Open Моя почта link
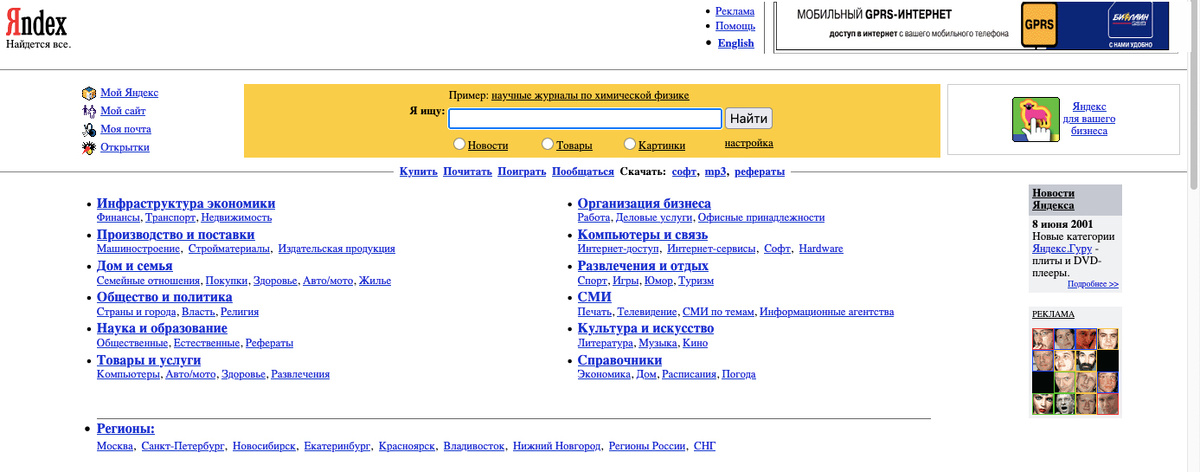The image size is (1200, 472). click(x=126, y=129)
